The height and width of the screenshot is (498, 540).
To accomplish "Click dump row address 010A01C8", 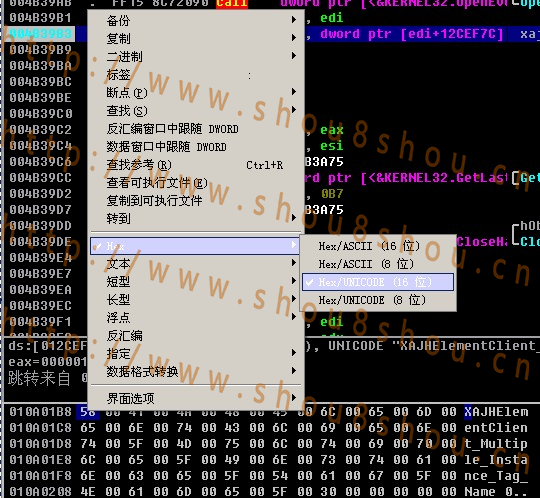I will pyautogui.click(x=40, y=428).
